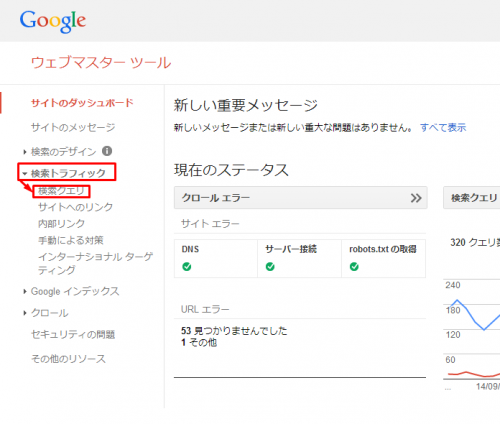The height and width of the screenshot is (424, 500).
Task: Open サイトのメッセージ in sidebar
Action: pos(73,127)
